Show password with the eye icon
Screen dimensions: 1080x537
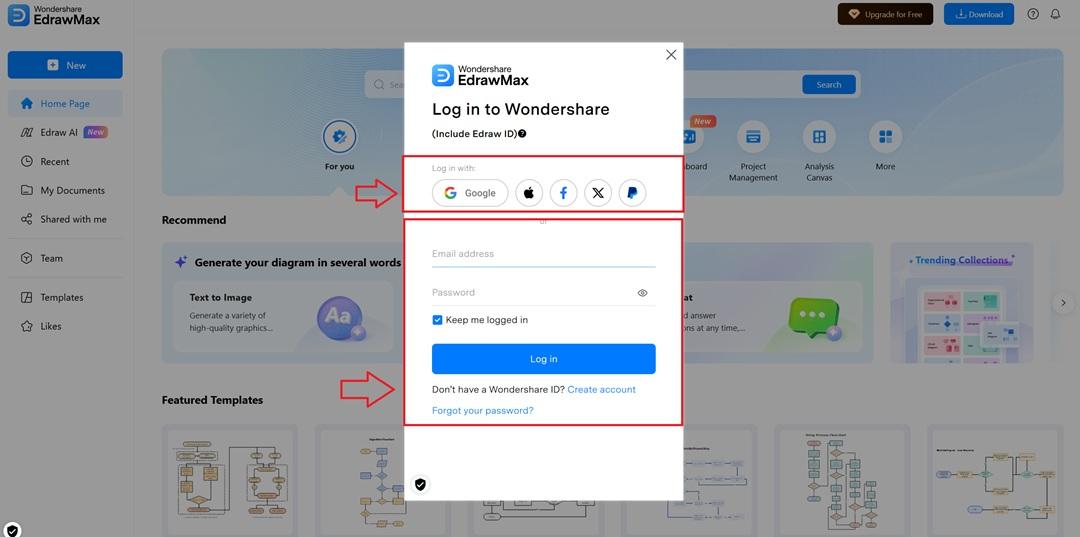click(x=643, y=293)
